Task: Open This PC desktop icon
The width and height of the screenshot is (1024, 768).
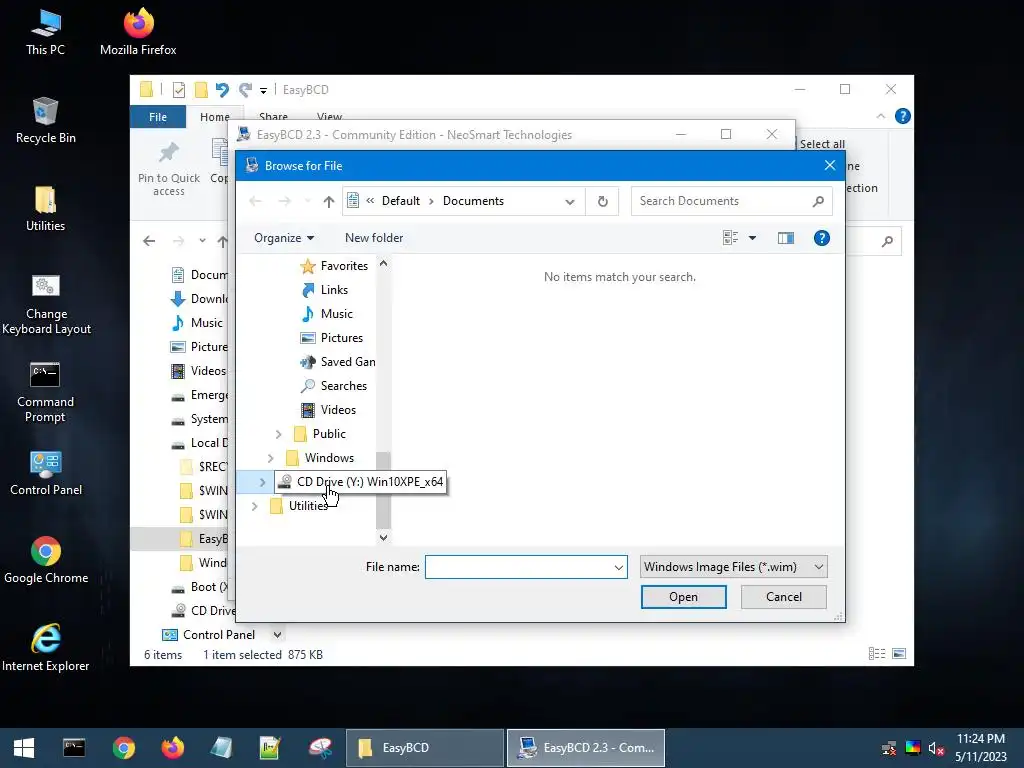Action: click(45, 33)
